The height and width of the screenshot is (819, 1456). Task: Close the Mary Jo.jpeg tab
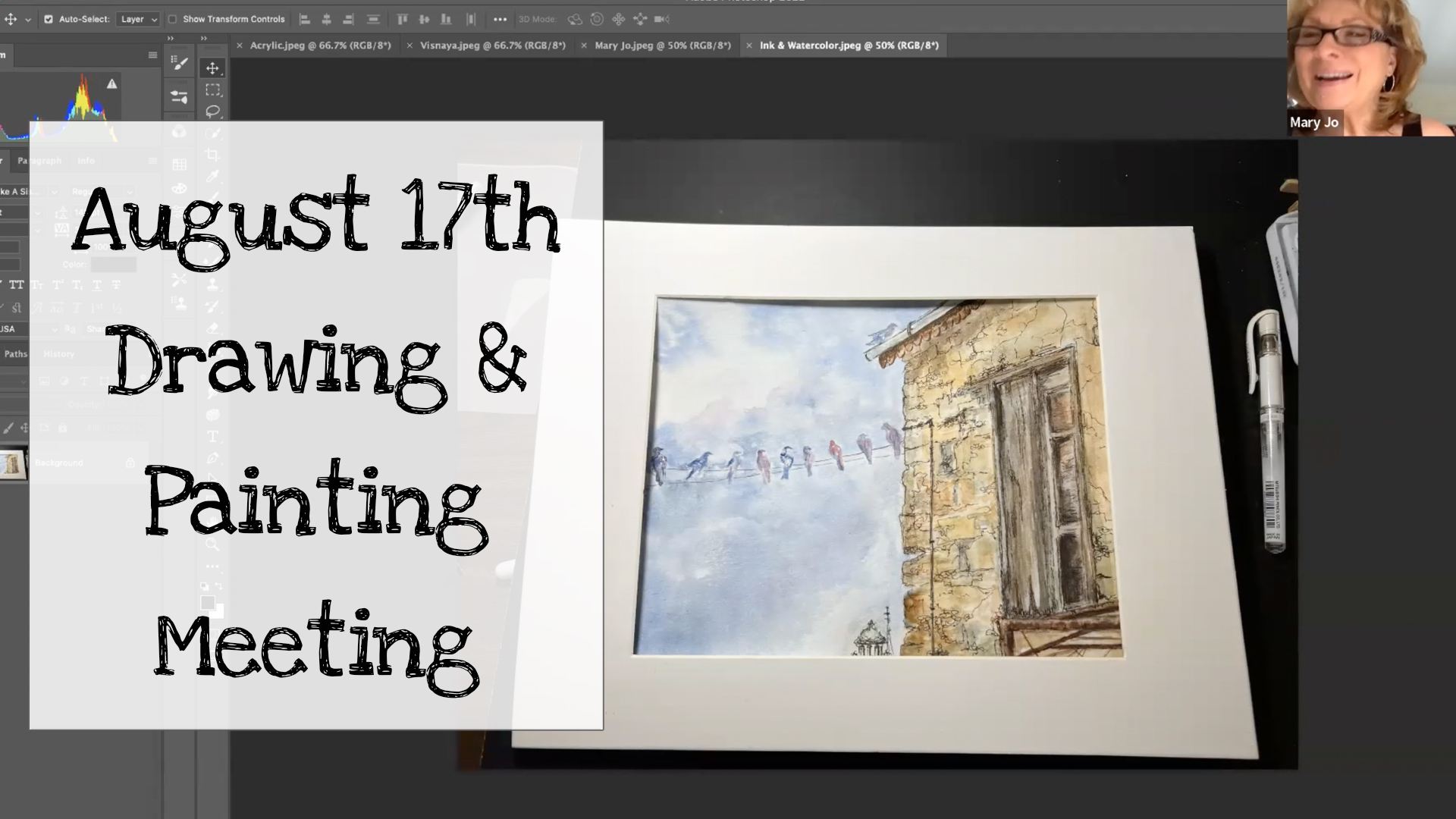(x=584, y=45)
